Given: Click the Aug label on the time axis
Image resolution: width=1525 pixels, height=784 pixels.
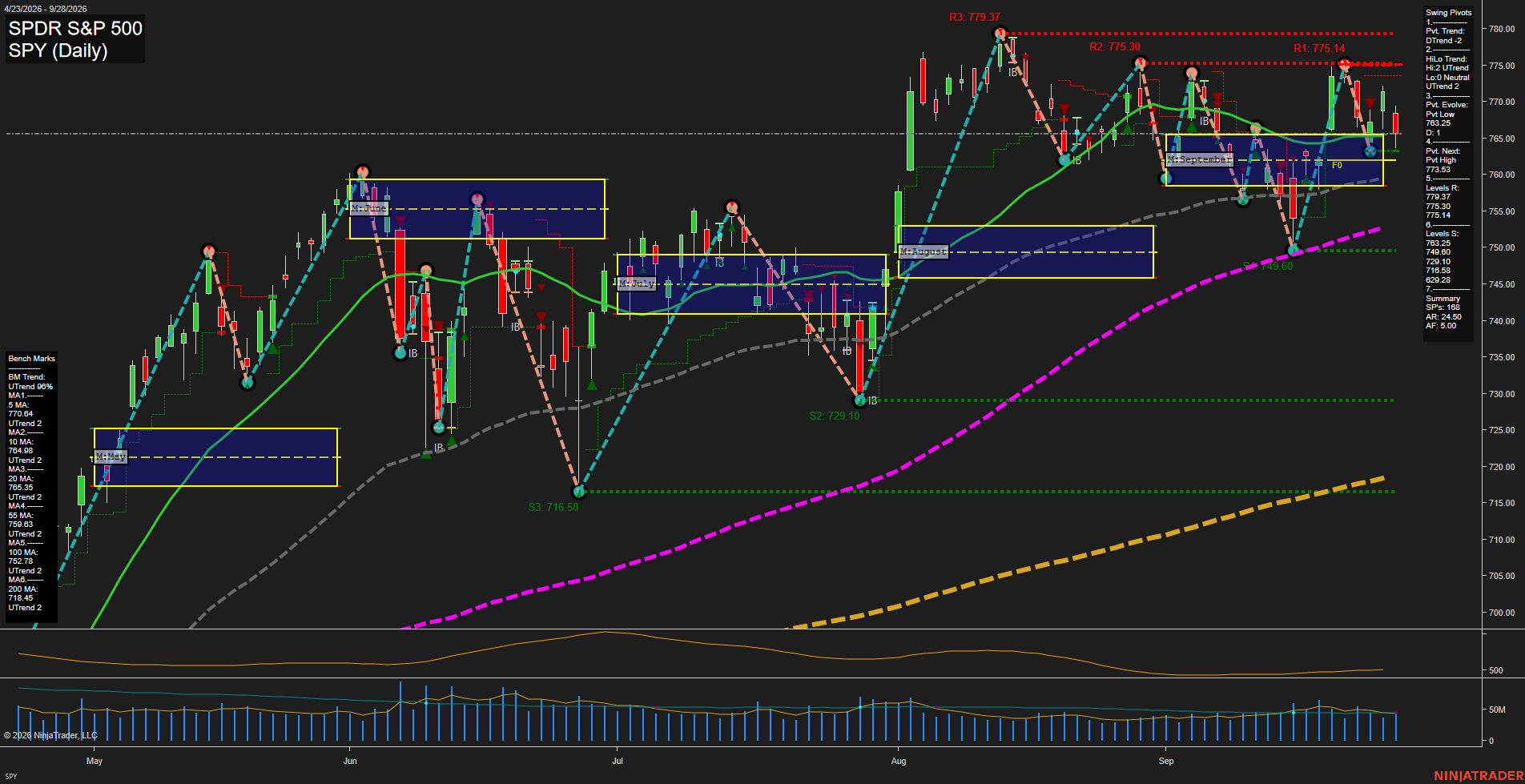Looking at the screenshot, I should (x=899, y=761).
